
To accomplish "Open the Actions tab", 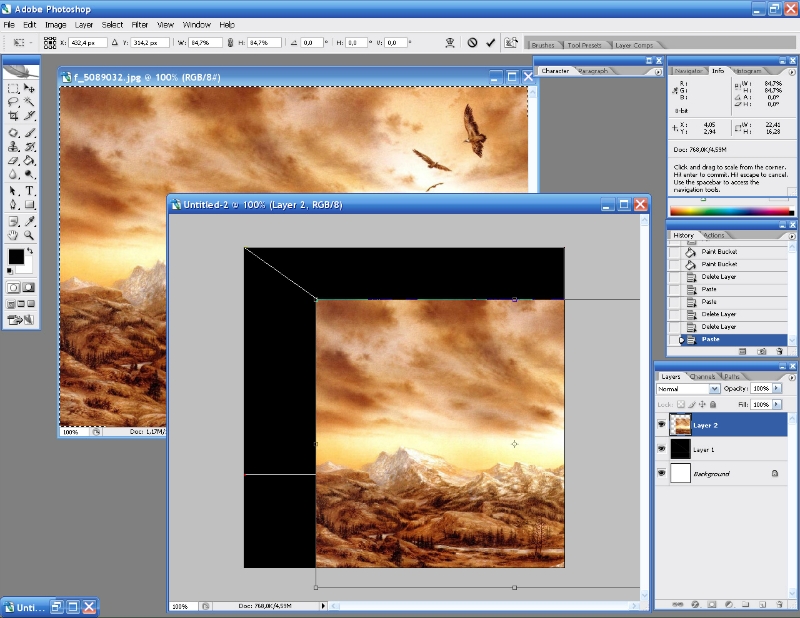I will coord(714,235).
